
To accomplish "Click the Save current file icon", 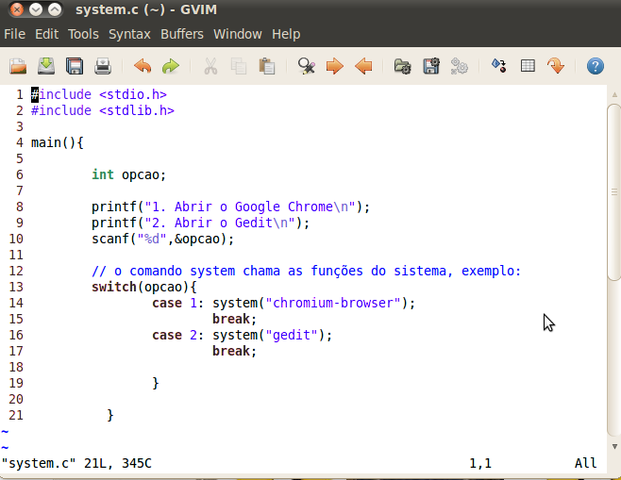I will [x=46, y=66].
